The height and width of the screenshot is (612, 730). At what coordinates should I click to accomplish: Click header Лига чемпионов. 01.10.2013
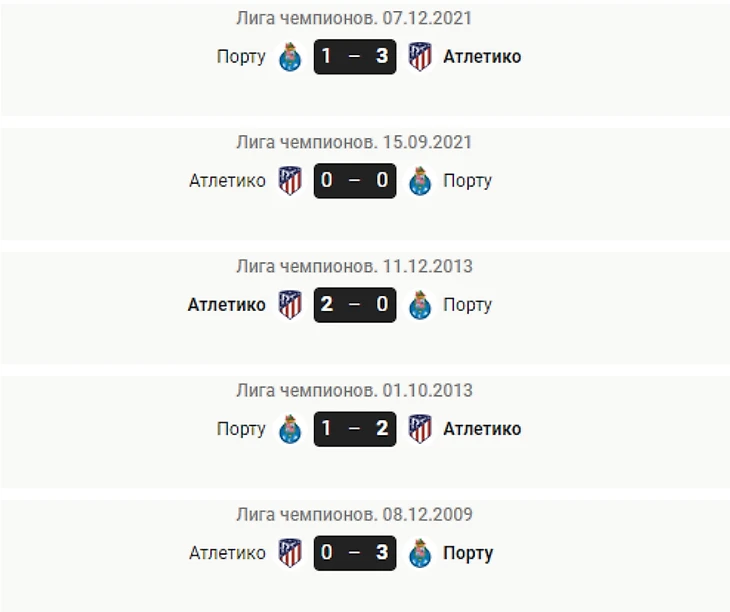point(355,390)
